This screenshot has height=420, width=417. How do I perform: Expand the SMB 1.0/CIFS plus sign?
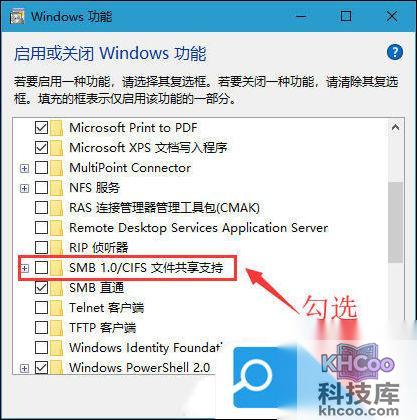point(24,268)
